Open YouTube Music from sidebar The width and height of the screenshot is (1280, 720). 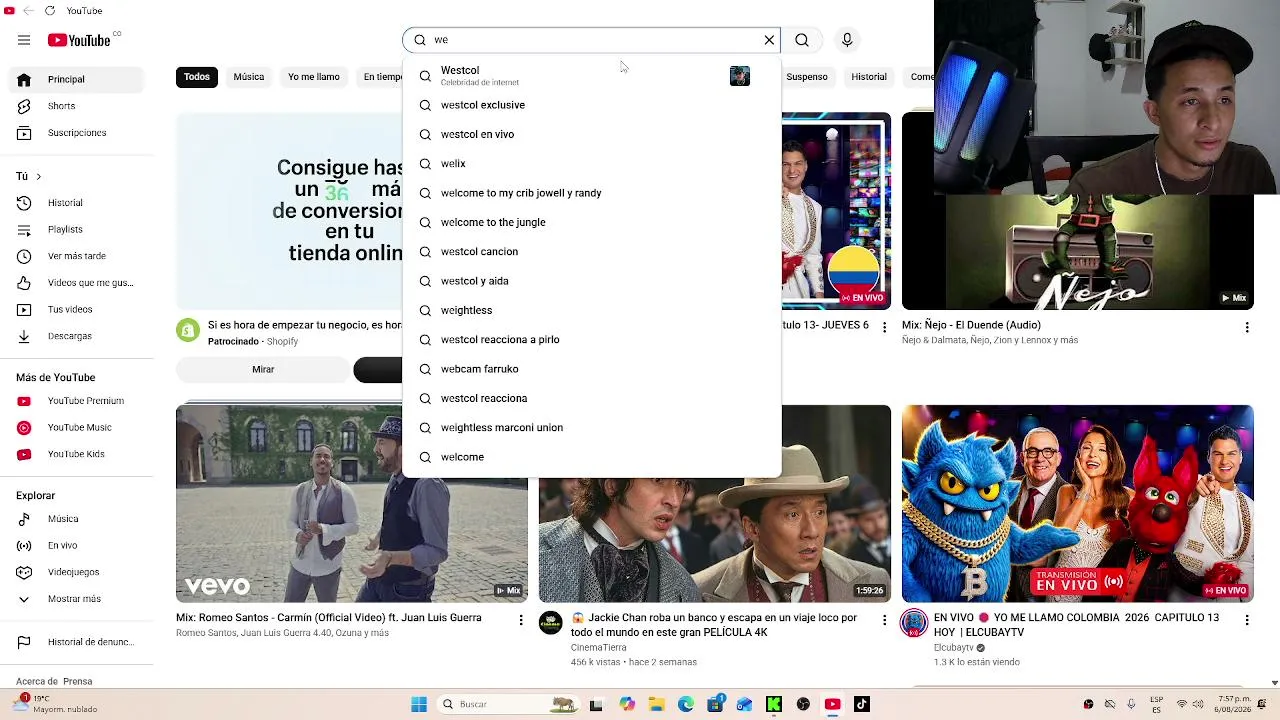pos(77,428)
